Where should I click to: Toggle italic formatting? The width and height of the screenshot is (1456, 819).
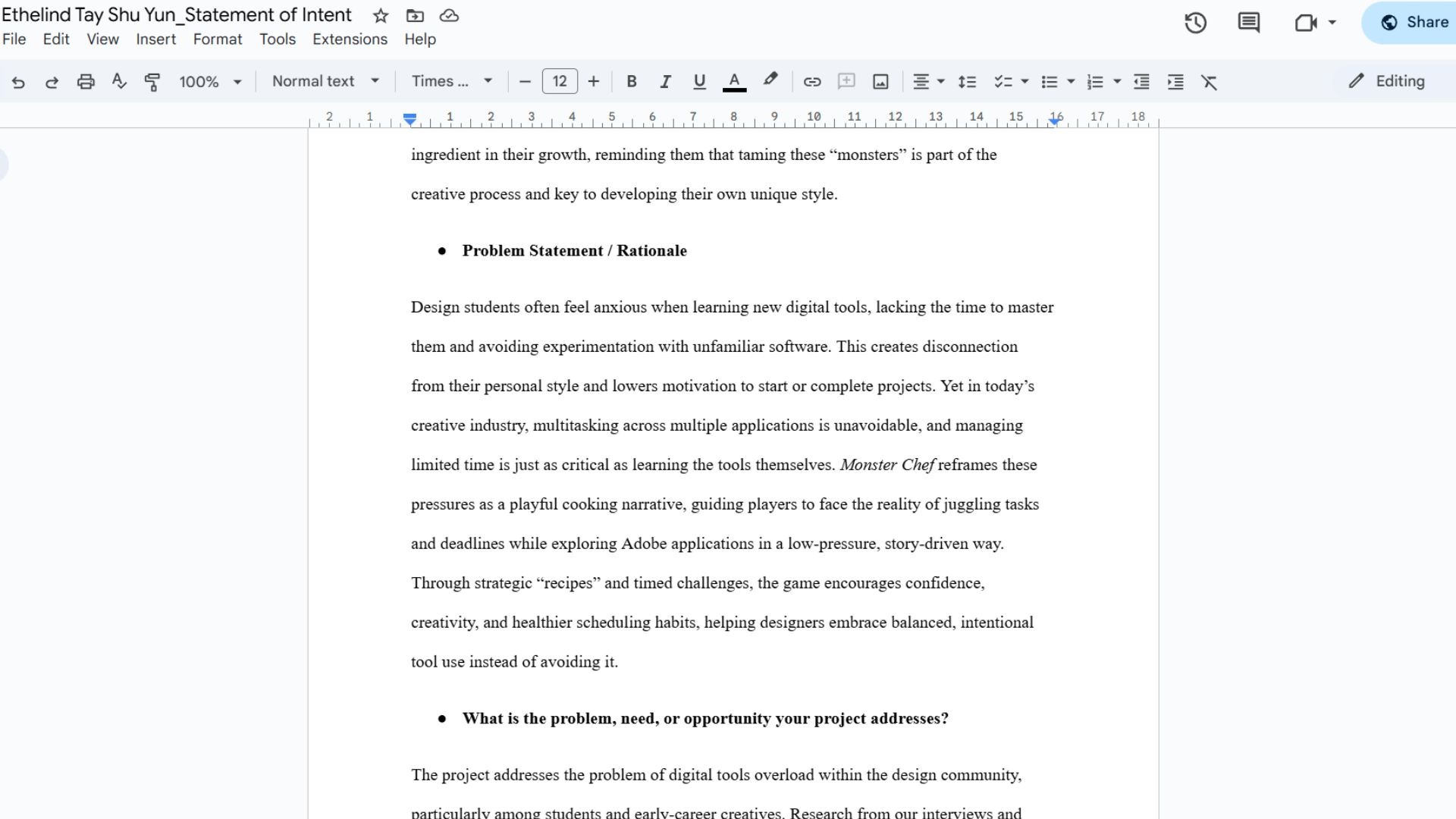pyautogui.click(x=665, y=82)
